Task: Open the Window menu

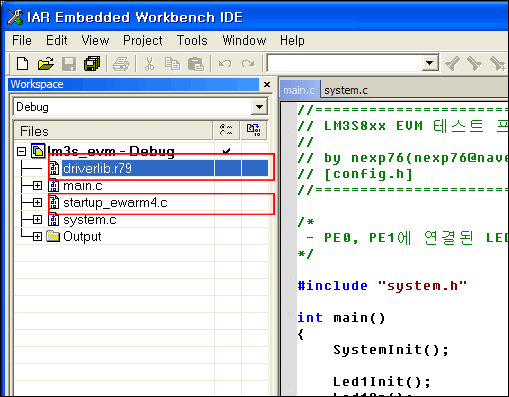Action: pyautogui.click(x=244, y=41)
